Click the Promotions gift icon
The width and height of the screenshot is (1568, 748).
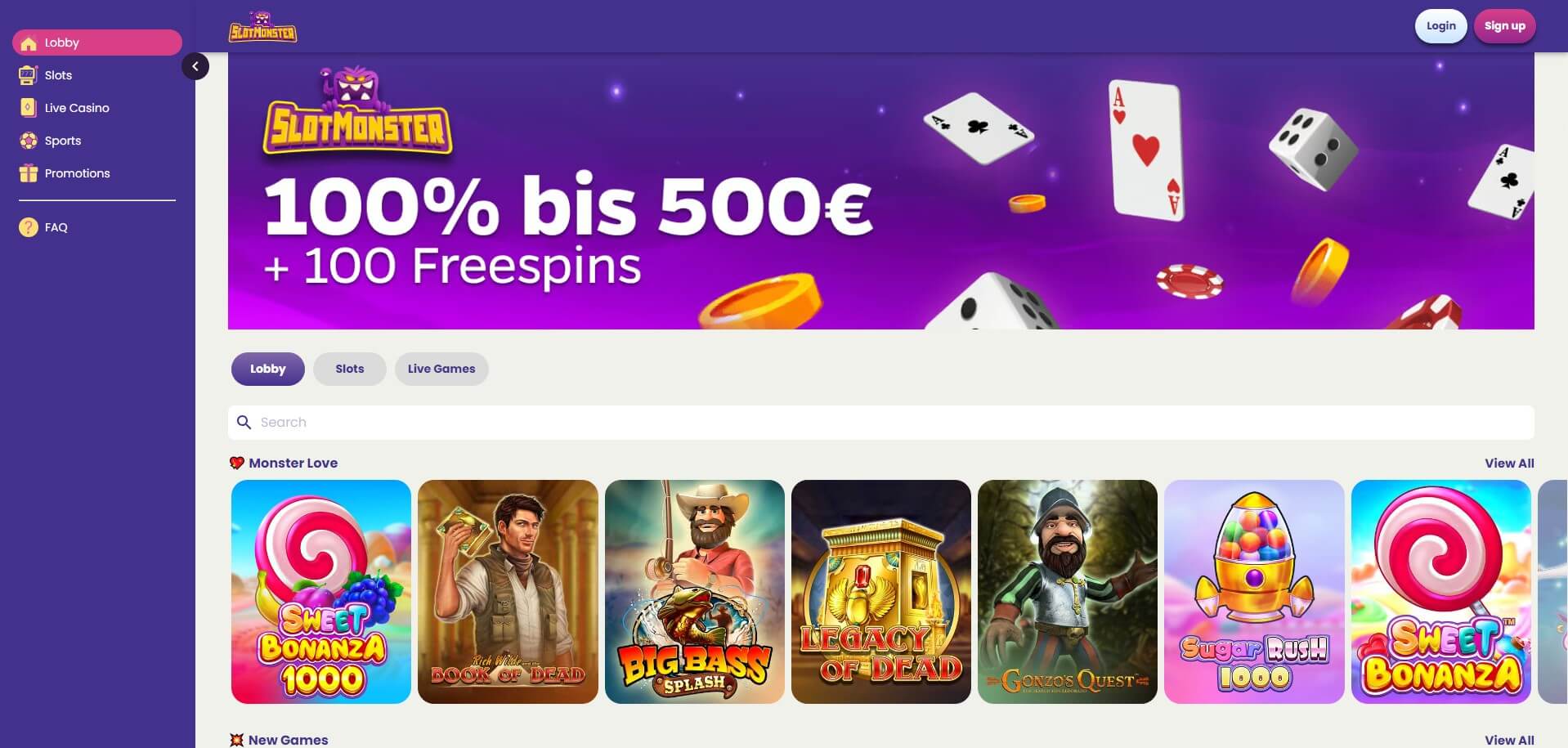[x=29, y=173]
